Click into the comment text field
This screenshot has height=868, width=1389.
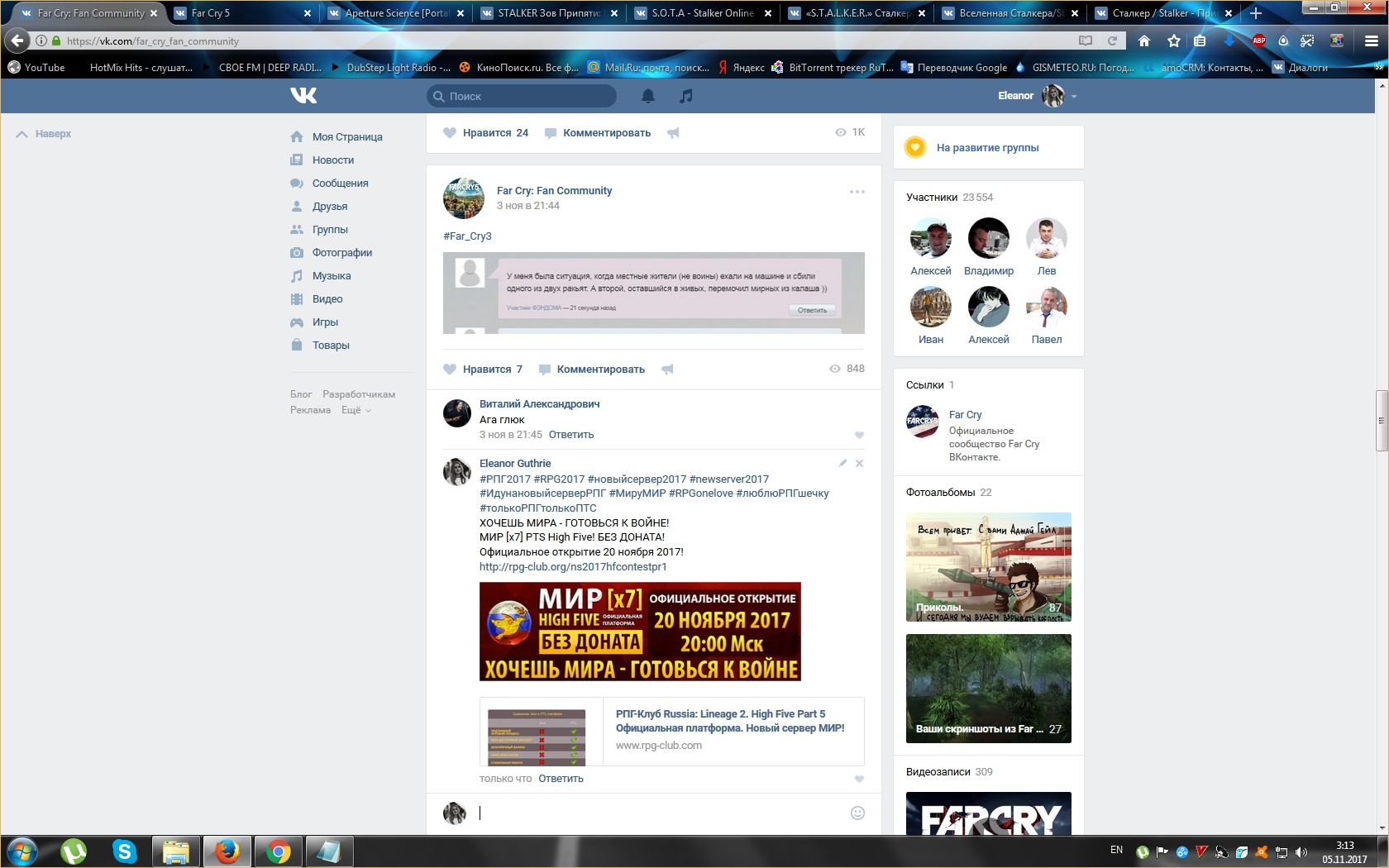661,813
